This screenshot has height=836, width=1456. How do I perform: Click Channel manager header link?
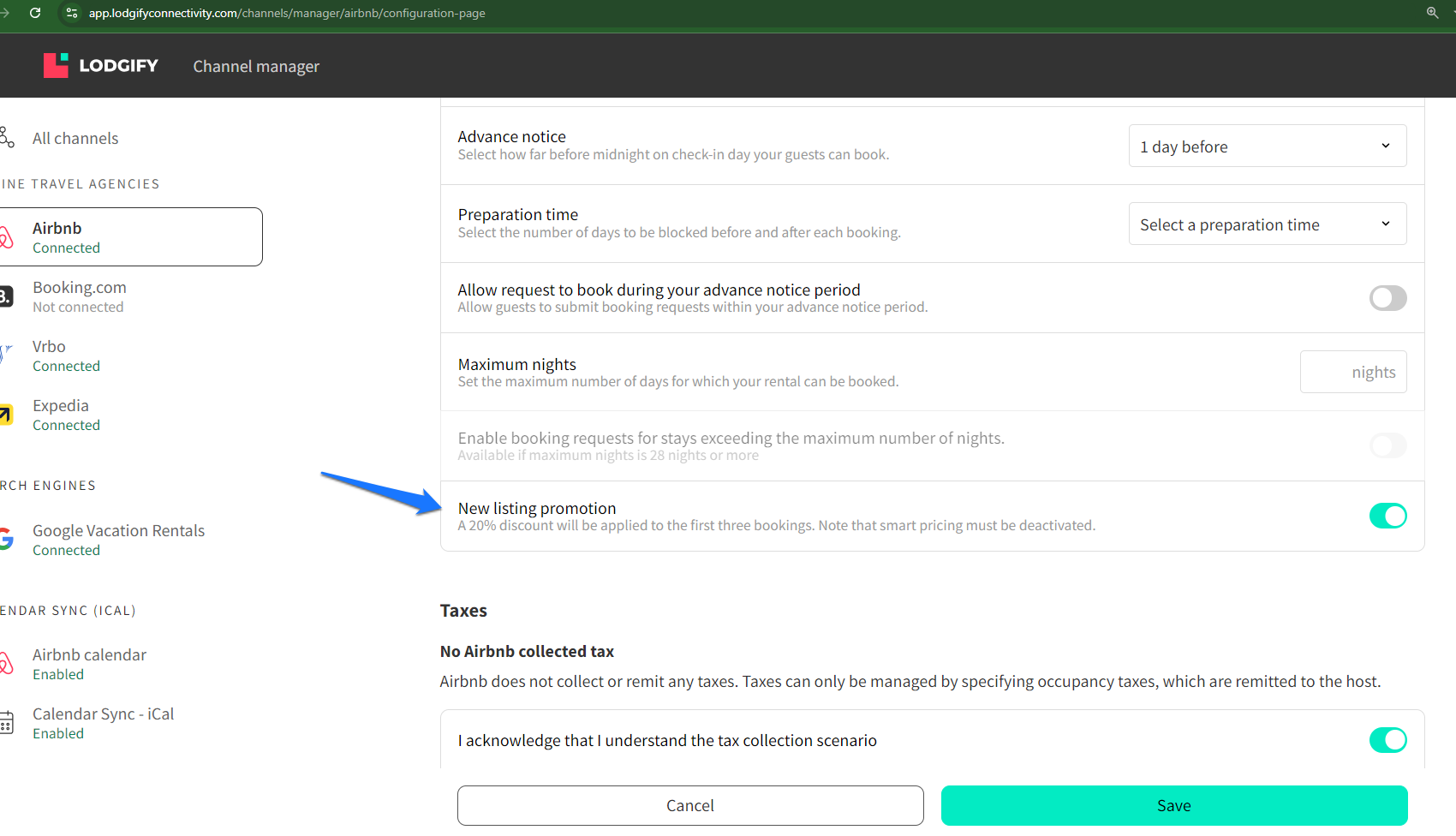click(256, 66)
